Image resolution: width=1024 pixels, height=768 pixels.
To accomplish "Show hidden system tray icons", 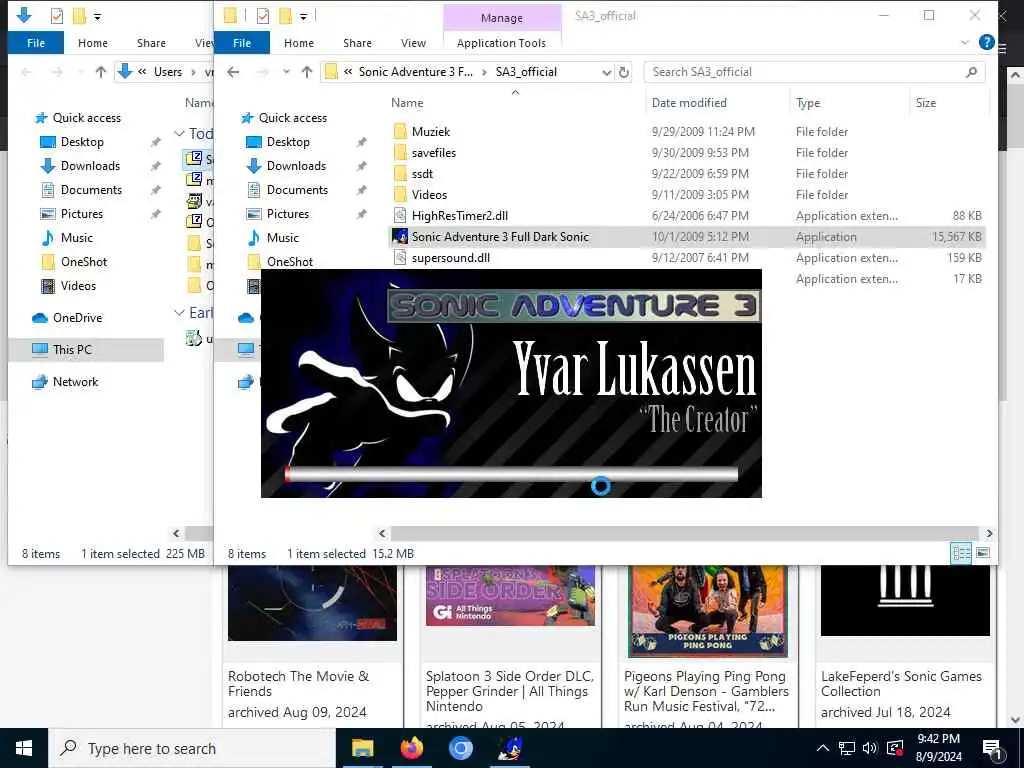I will pyautogui.click(x=823, y=748).
